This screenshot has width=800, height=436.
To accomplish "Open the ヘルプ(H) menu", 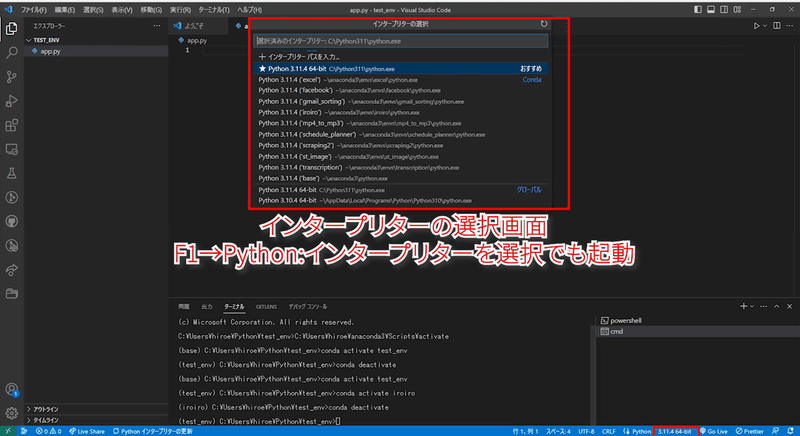I will click(249, 10).
